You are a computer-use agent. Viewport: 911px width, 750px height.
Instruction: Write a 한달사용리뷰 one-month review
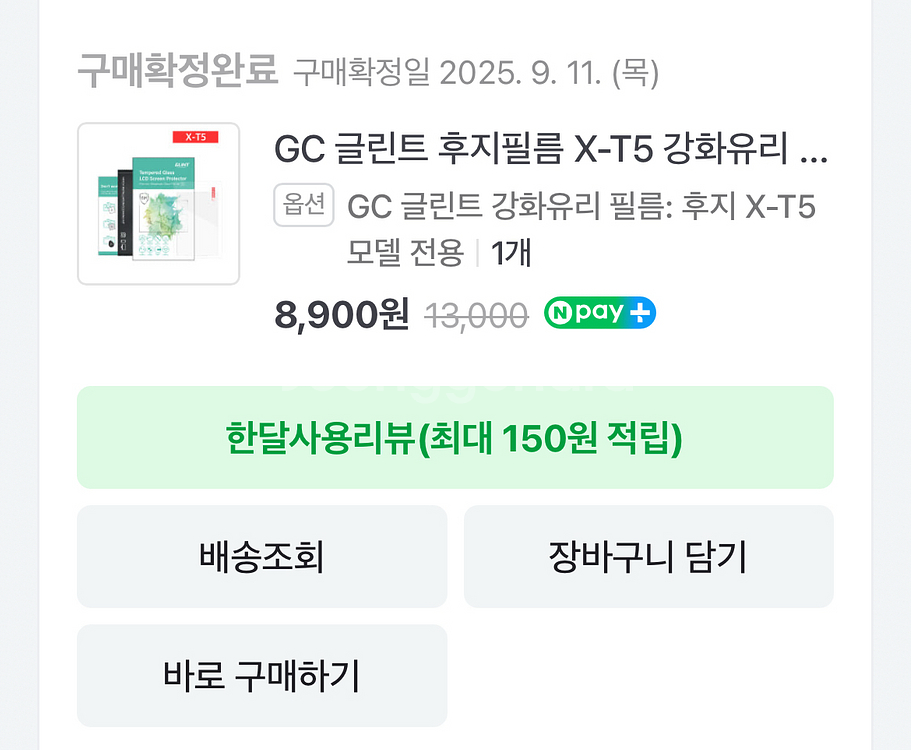[x=455, y=438]
